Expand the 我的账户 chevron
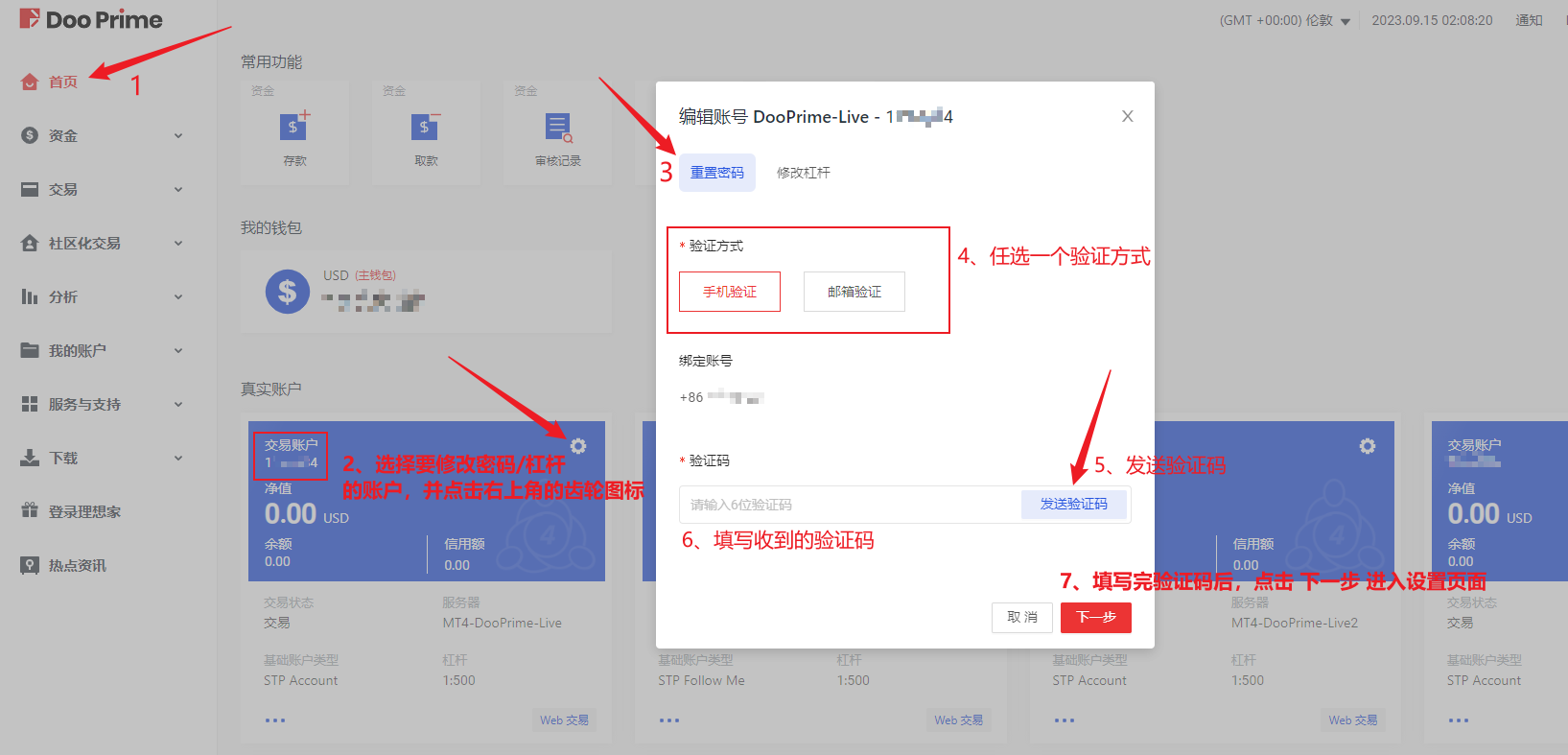Viewport: 1568px width, 755px height. [178, 351]
